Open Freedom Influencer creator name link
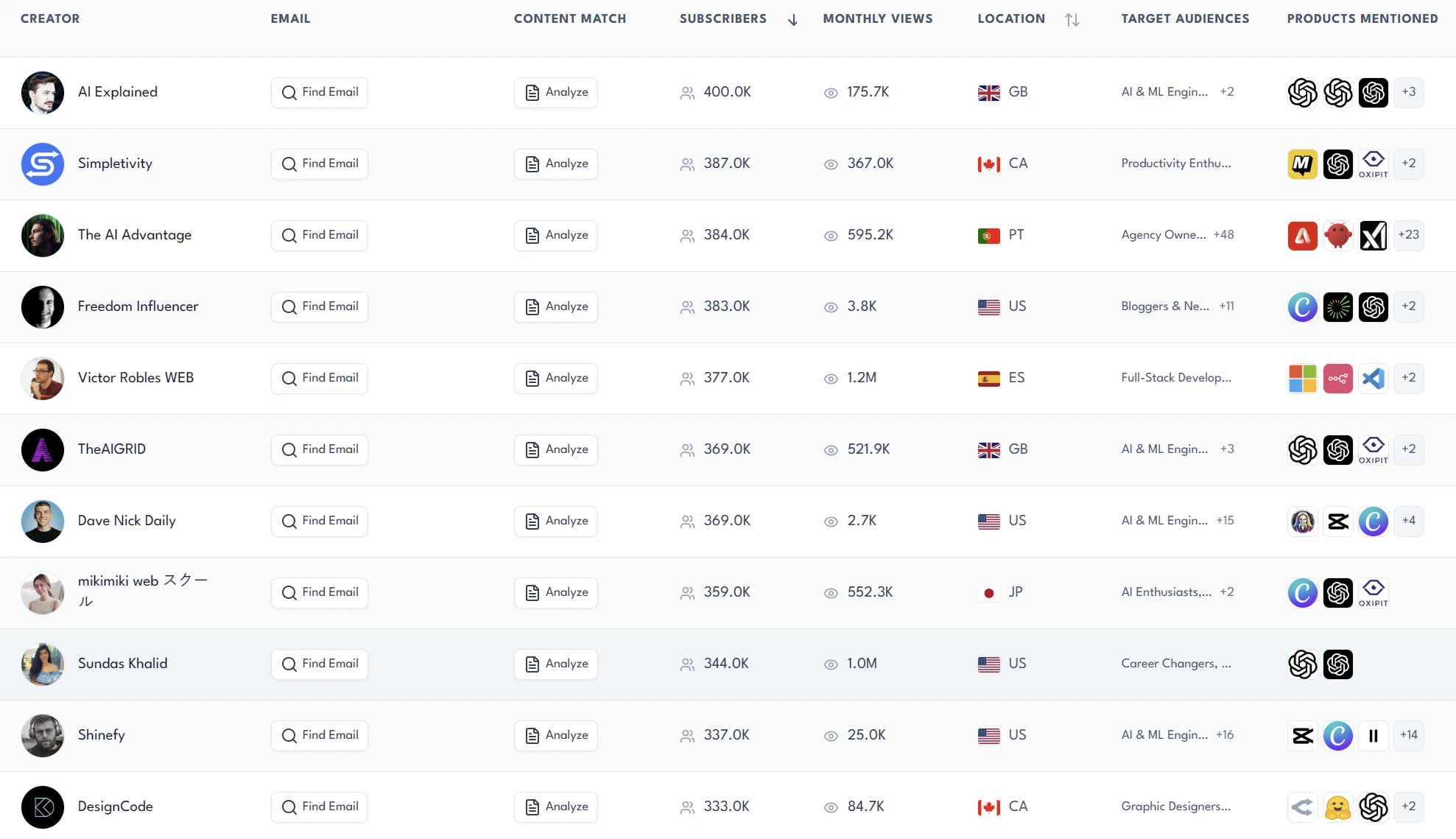This screenshot has width=1456, height=839. point(138,306)
